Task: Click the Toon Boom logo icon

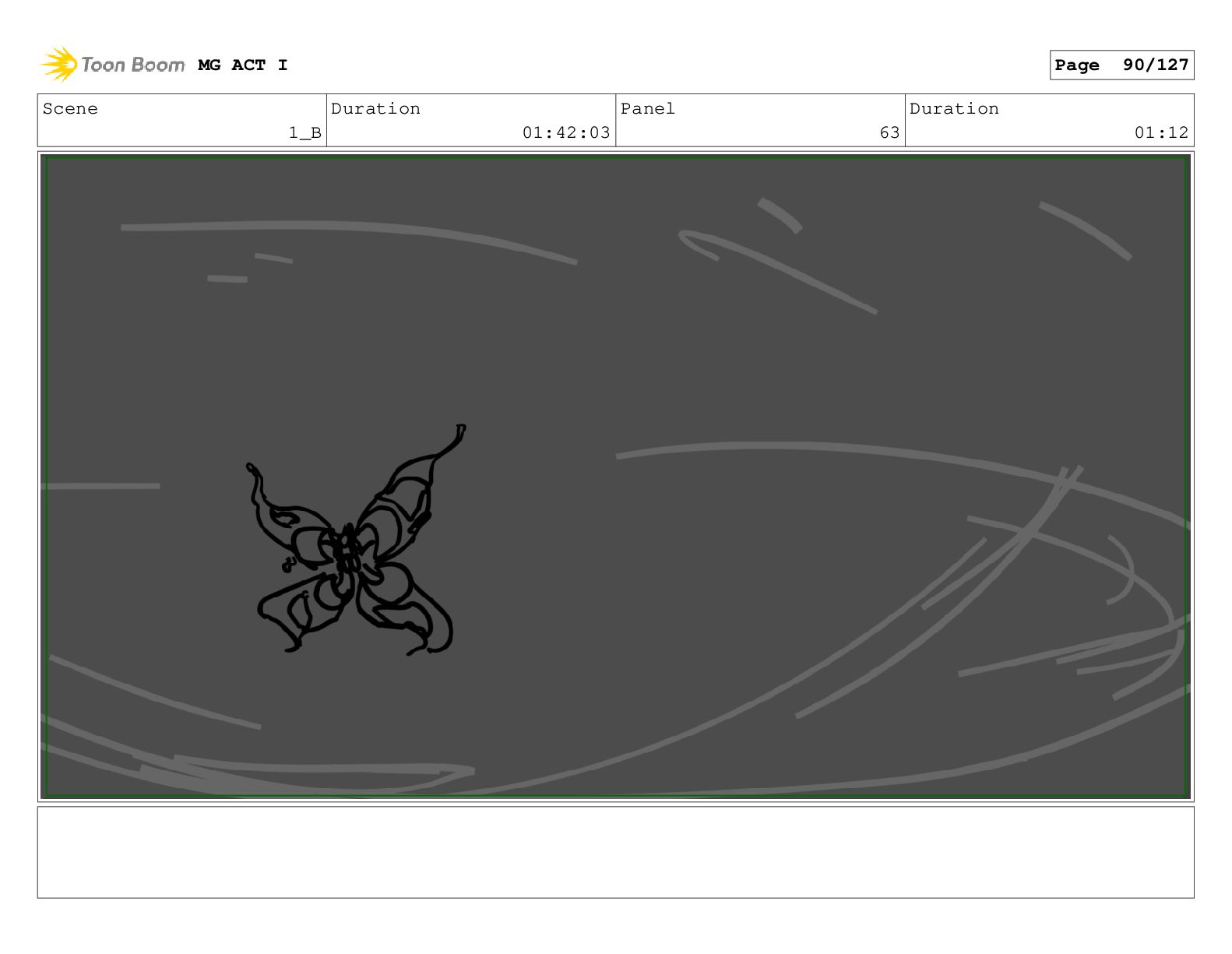Action: click(59, 65)
